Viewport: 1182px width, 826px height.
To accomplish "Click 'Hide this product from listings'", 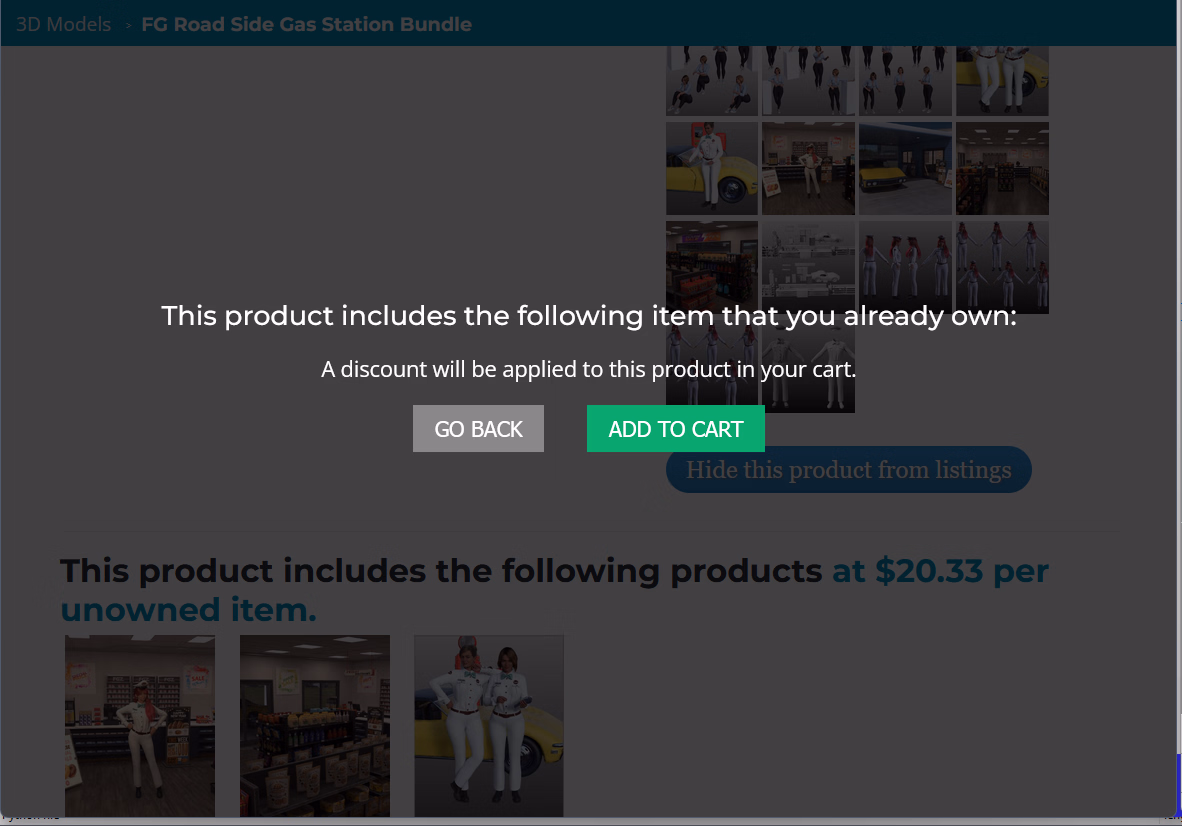I will 848,470.
